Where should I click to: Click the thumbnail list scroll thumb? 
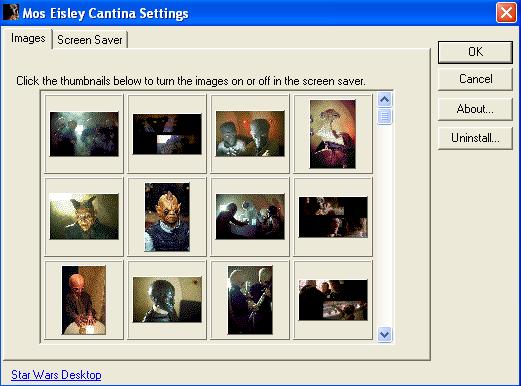point(385,116)
